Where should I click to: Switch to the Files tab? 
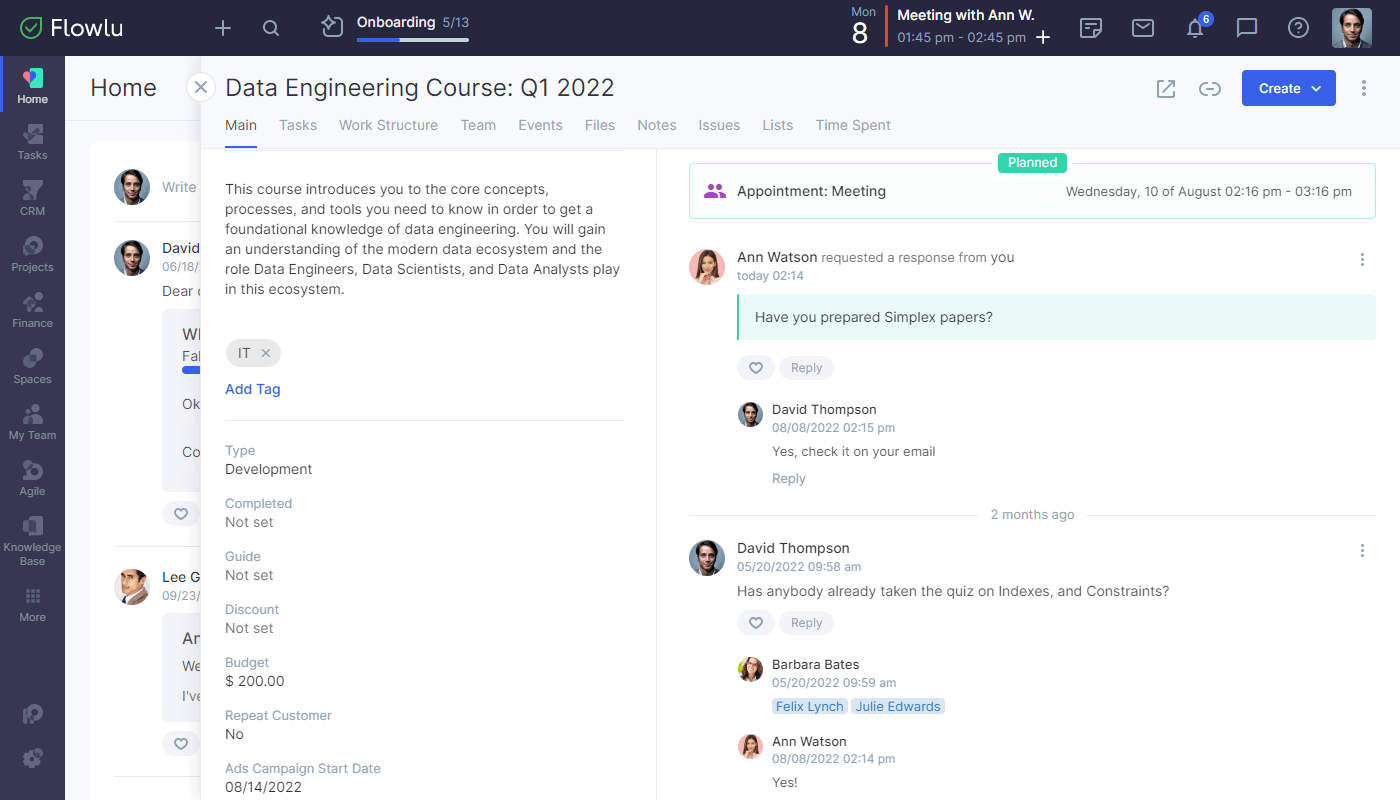(600, 125)
